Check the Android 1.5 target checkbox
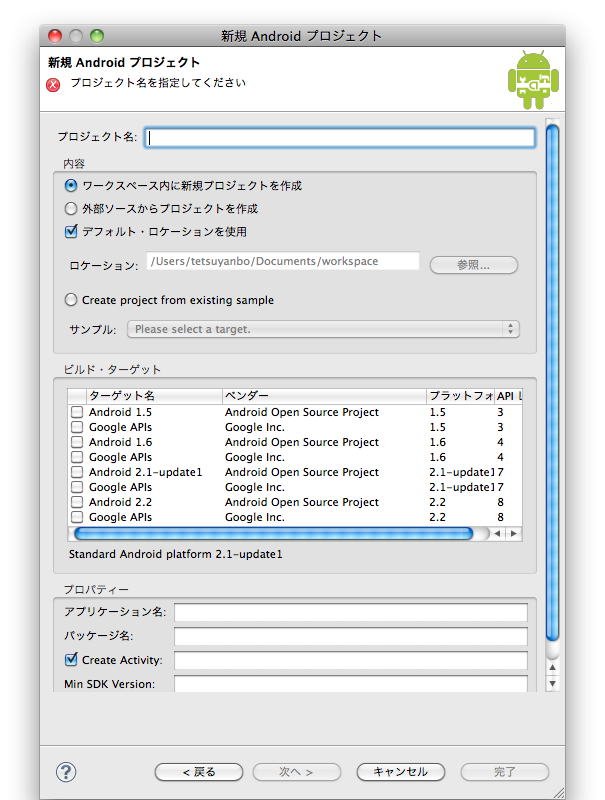The width and height of the screenshot is (605, 800). [77, 412]
